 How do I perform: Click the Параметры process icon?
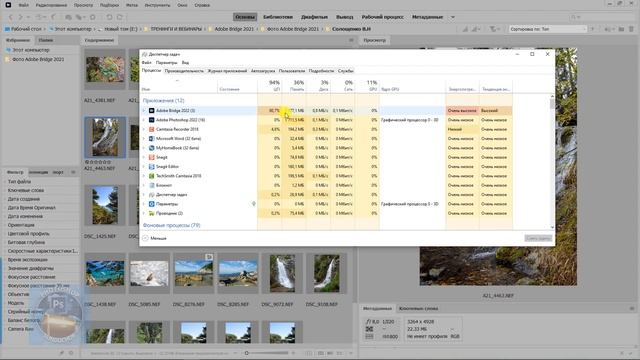pos(151,204)
